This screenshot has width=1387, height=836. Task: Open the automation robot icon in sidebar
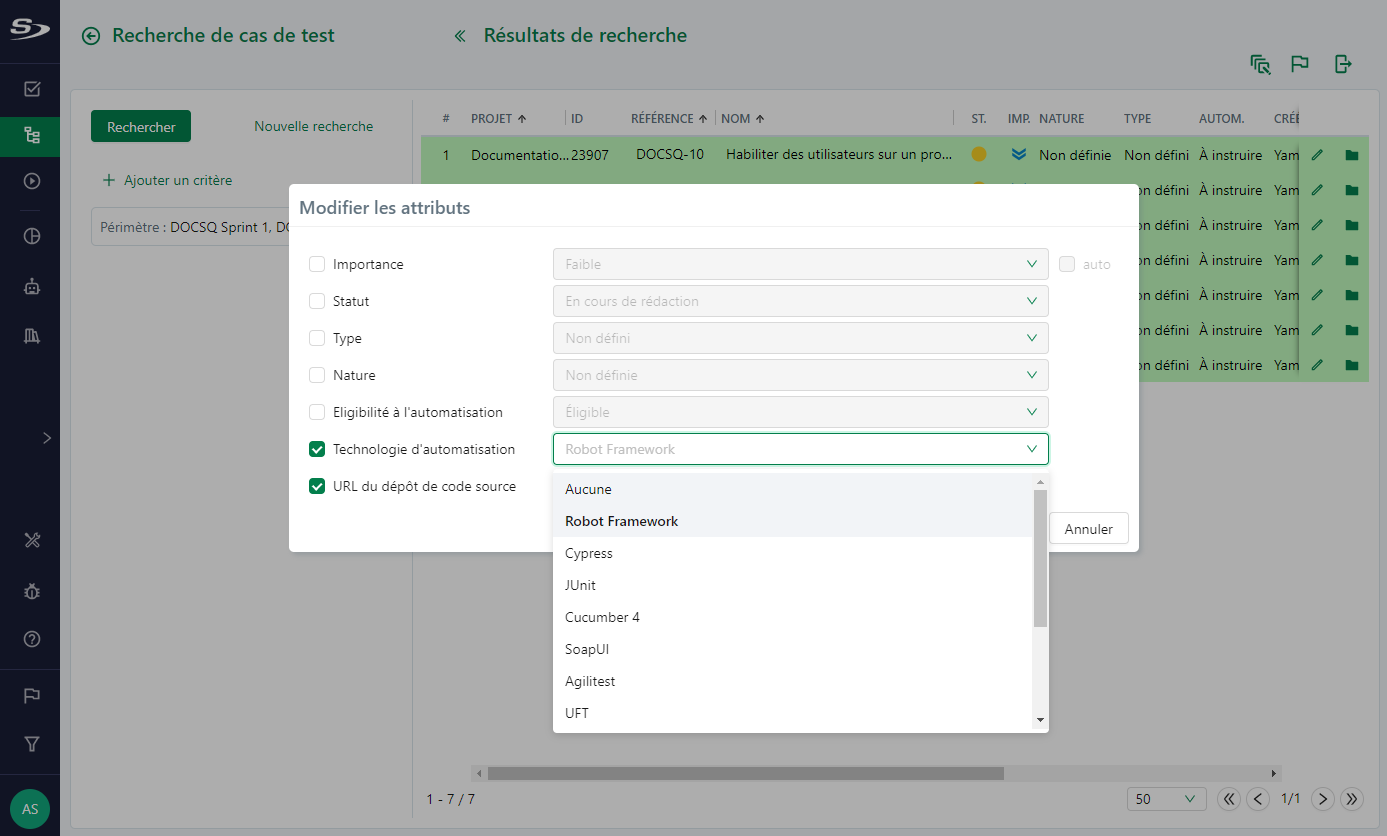31,286
